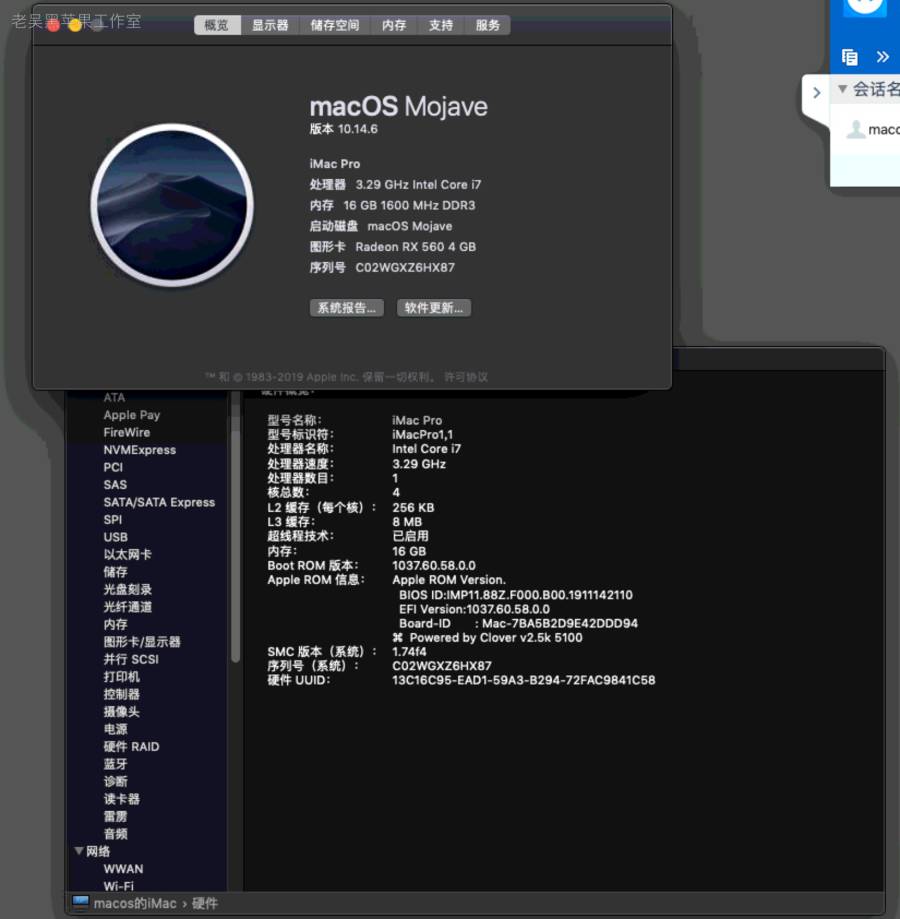
Task: Select FireWire in the hardware list
Action: coord(127,433)
